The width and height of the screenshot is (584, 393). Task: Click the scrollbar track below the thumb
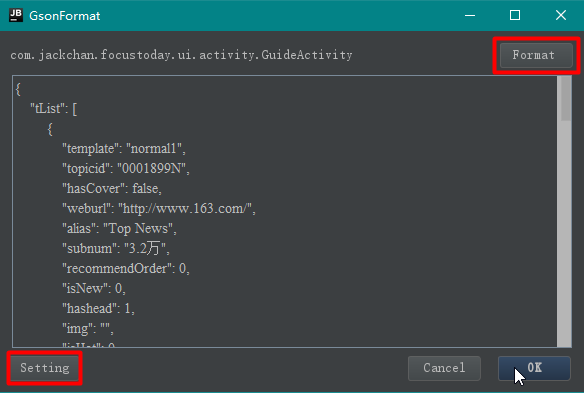[566, 234]
